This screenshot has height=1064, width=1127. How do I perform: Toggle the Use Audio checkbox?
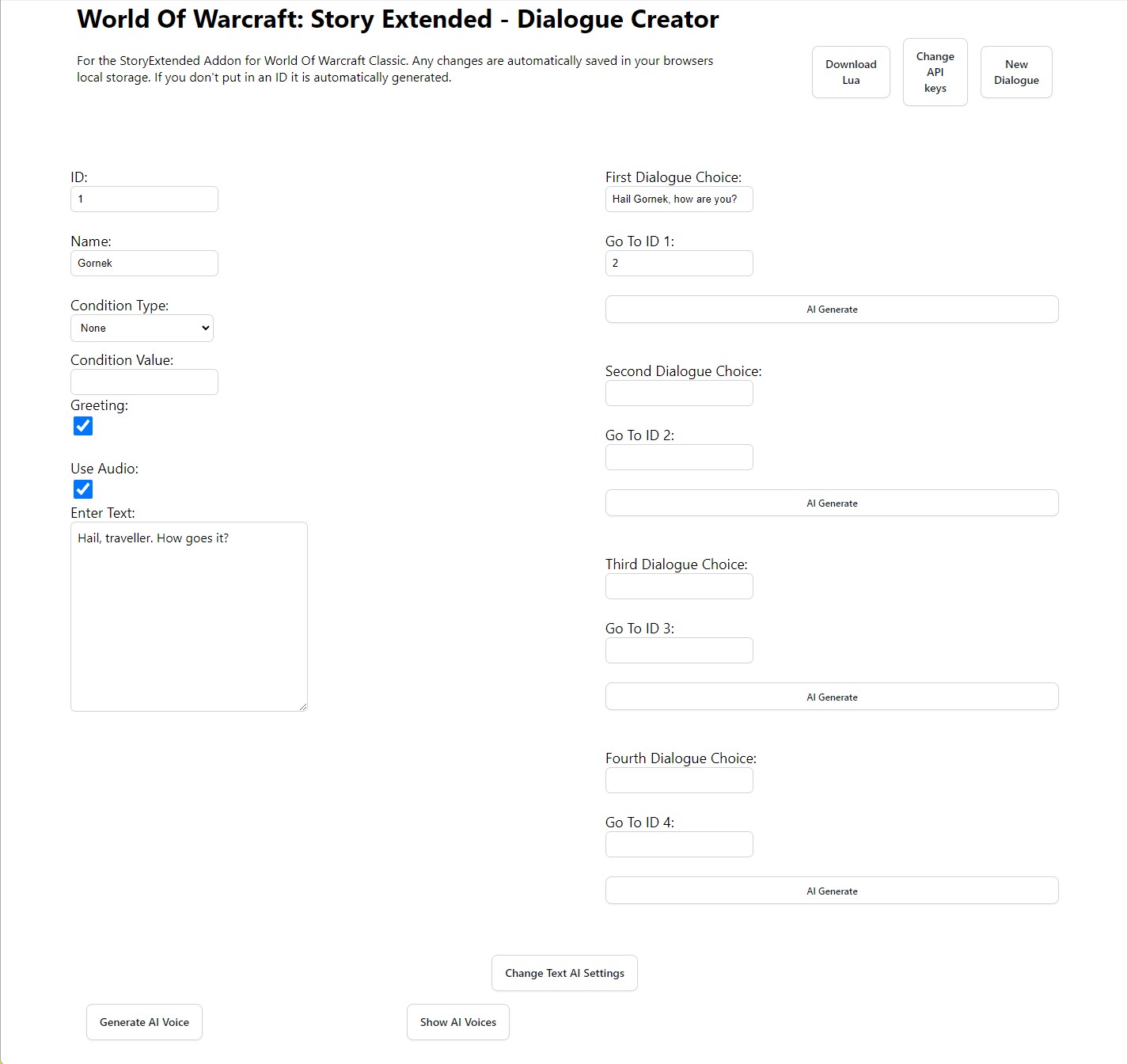83,489
